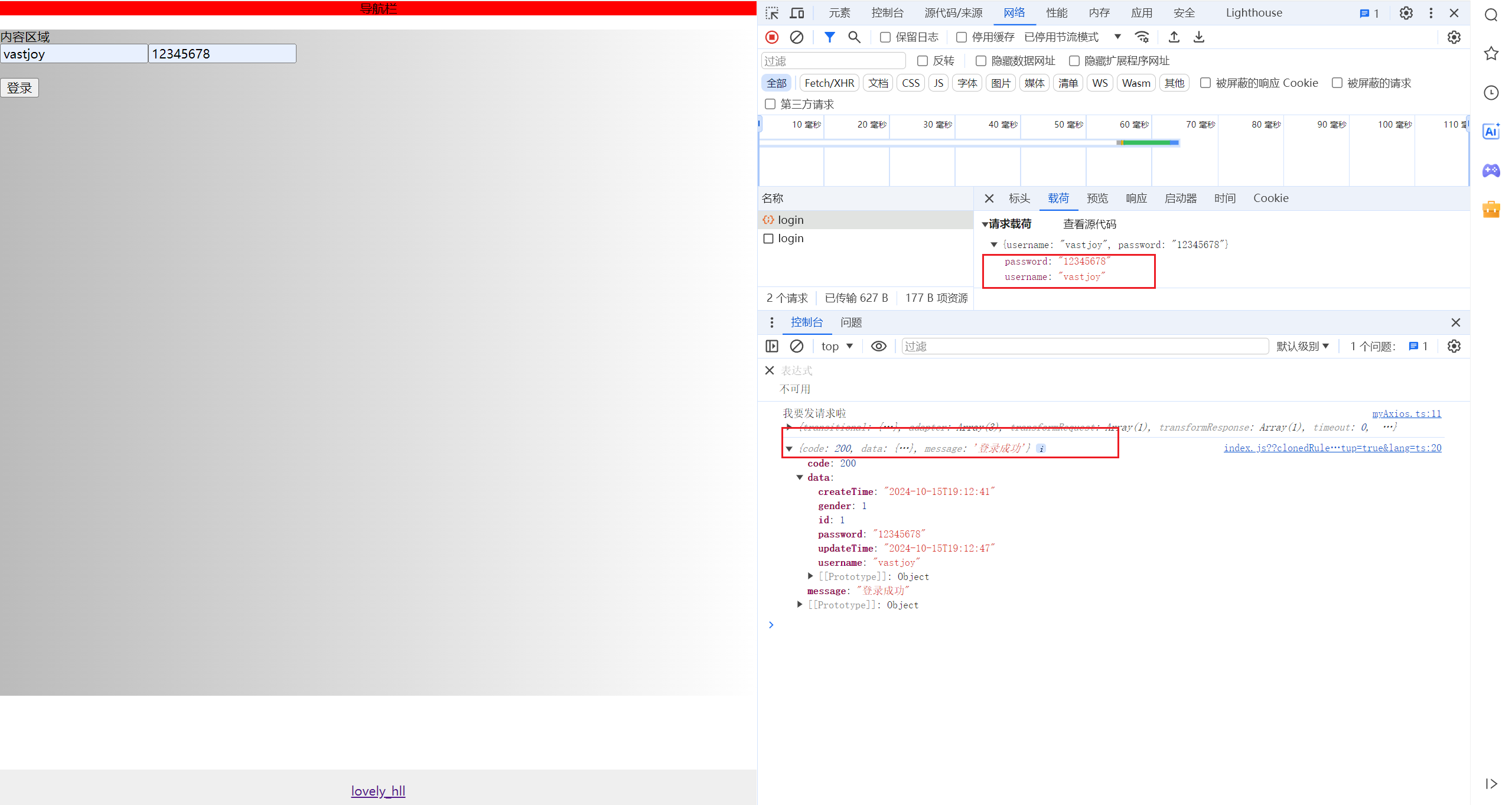Export HAR file download icon
1512x805 pixels.
(x=1199, y=37)
